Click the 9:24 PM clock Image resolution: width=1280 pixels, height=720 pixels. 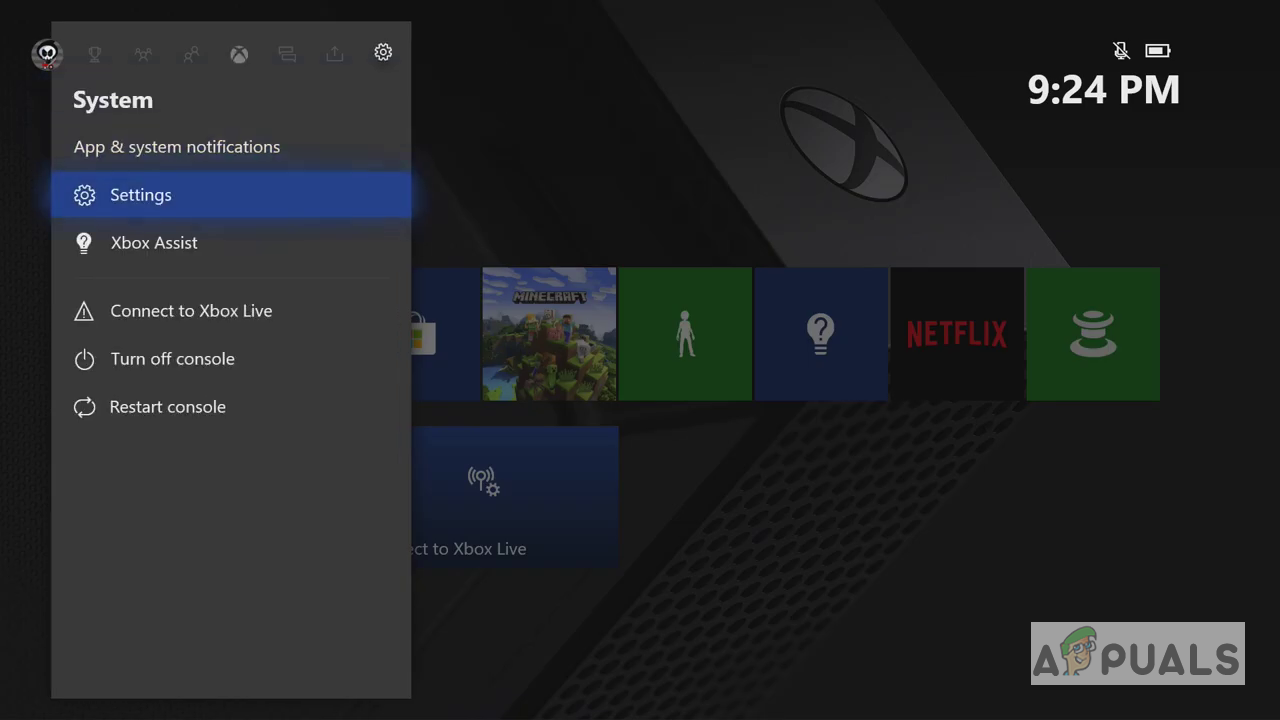1104,90
